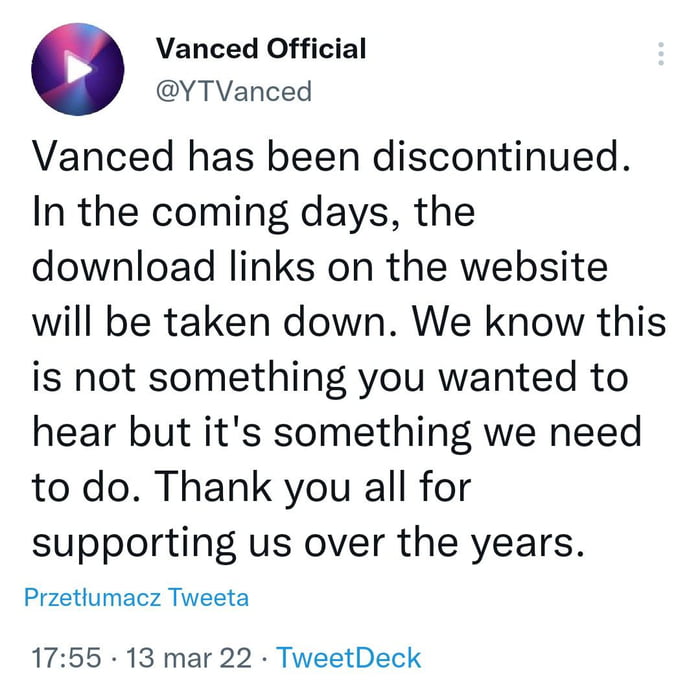Click the word 'website' in the tweet
700x698 pixels.
(541, 268)
